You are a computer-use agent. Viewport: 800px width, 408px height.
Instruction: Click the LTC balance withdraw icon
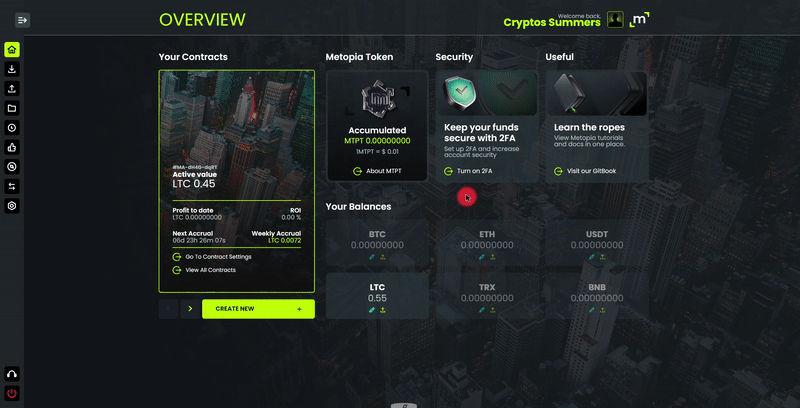click(383, 310)
